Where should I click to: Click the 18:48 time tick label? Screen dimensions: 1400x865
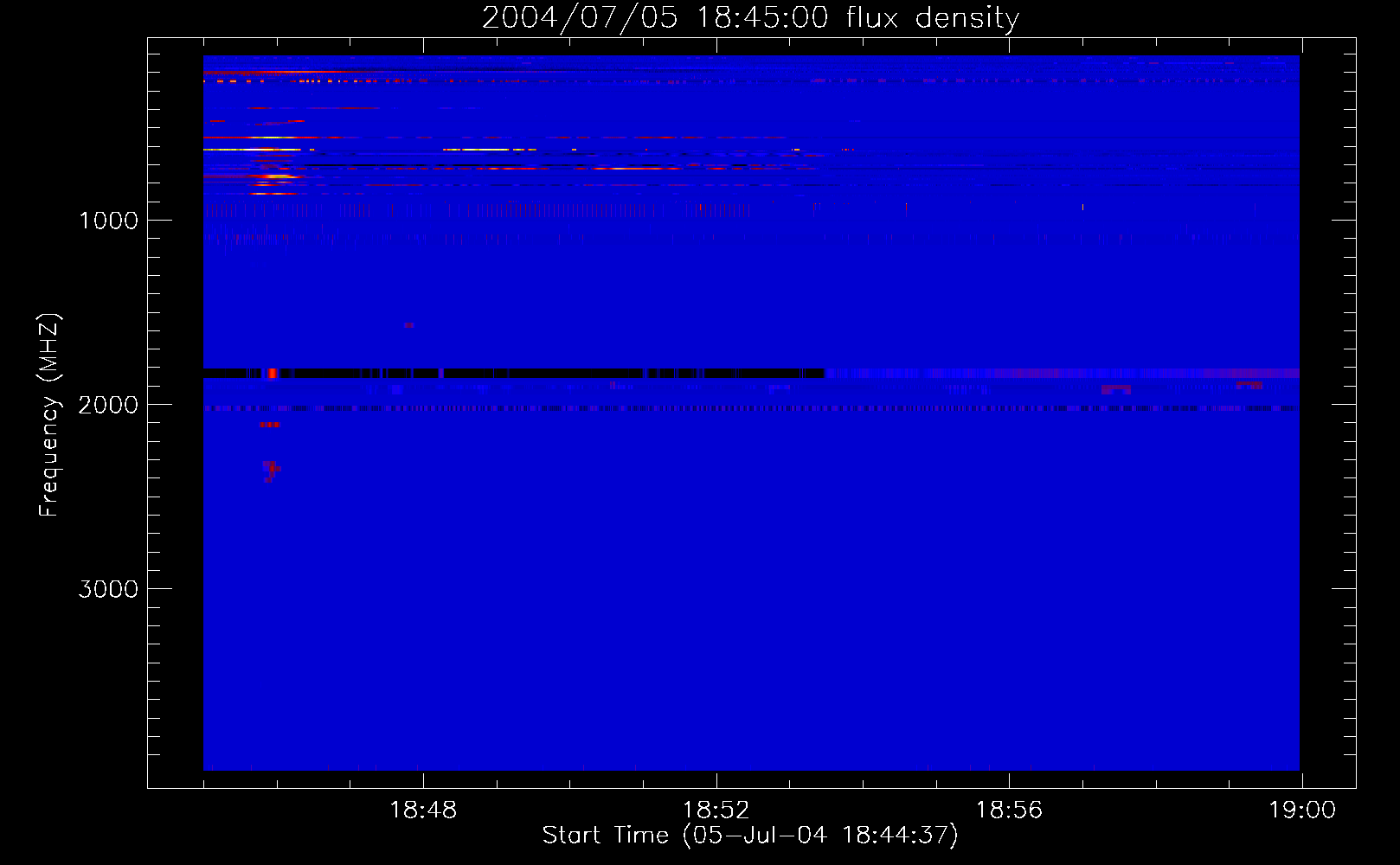point(423,811)
